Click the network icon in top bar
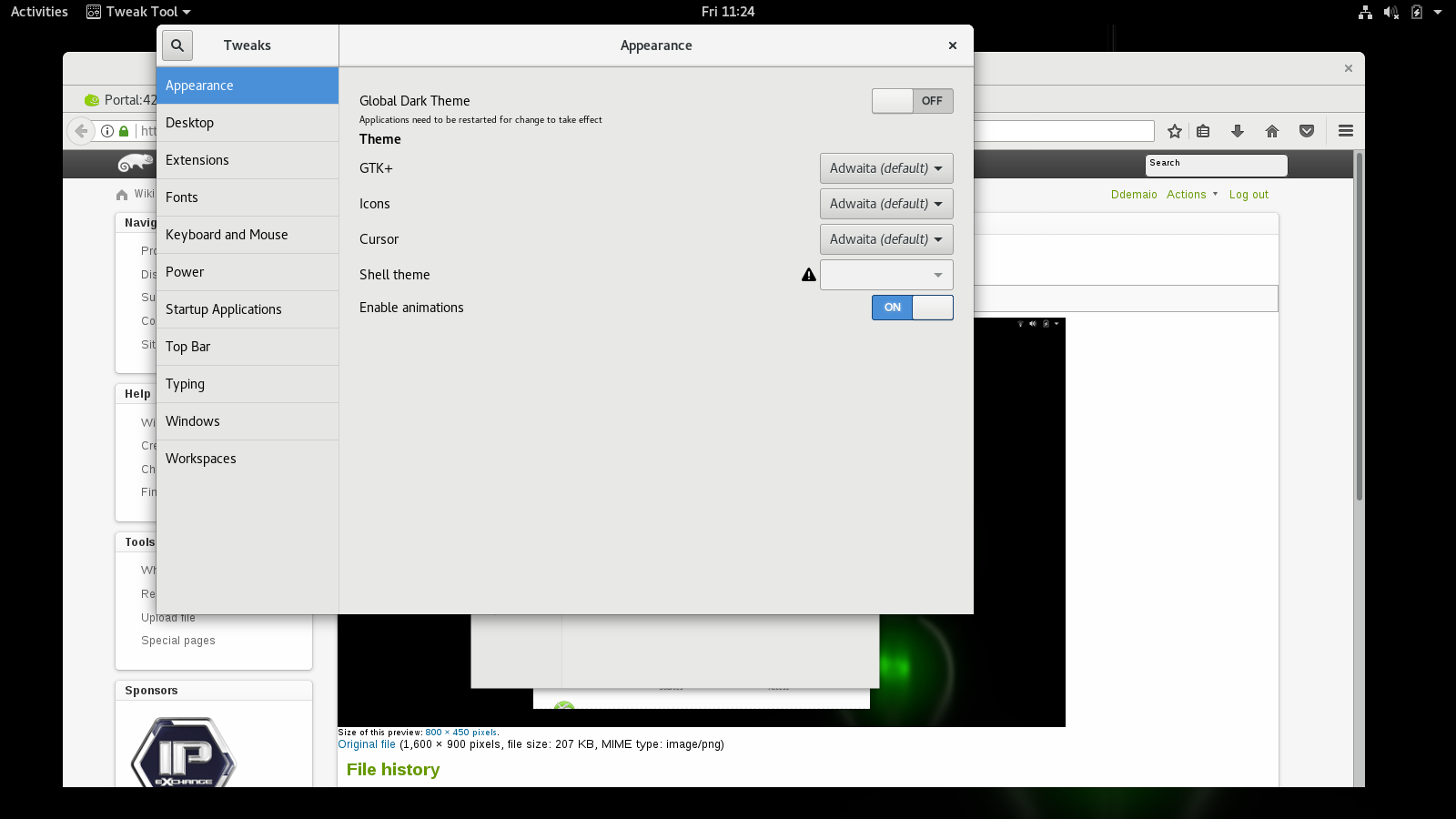 (1365, 12)
